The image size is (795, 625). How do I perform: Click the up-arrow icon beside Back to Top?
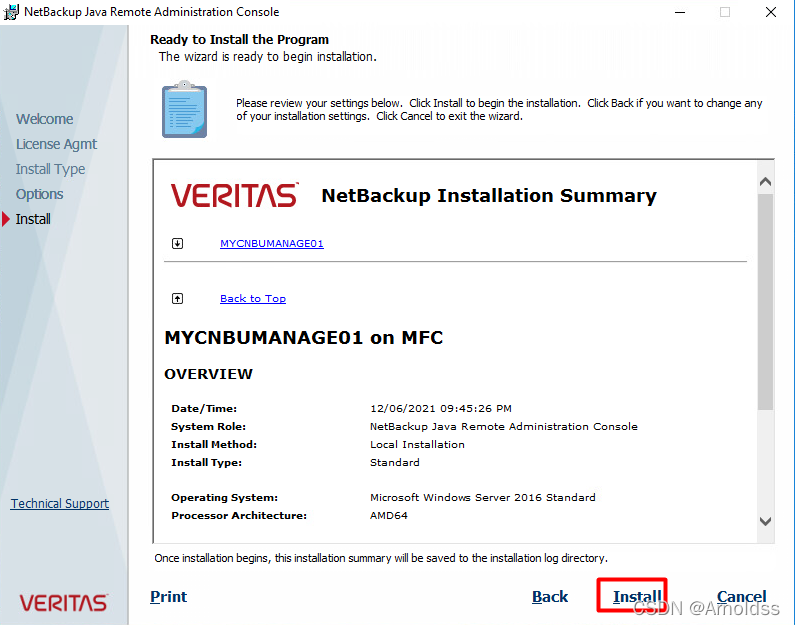coord(177,299)
